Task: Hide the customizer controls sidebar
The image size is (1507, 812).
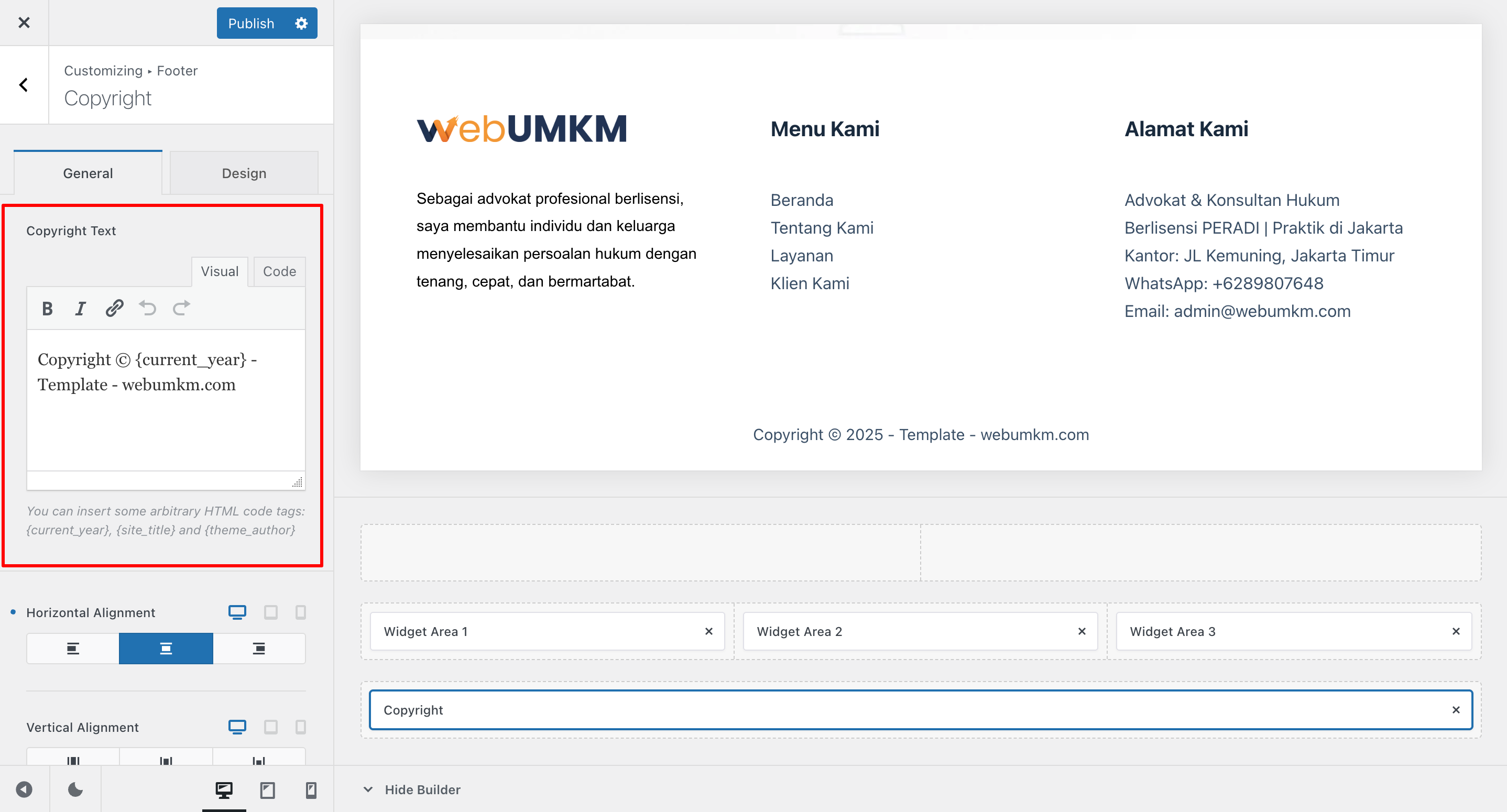Action: pos(24,790)
